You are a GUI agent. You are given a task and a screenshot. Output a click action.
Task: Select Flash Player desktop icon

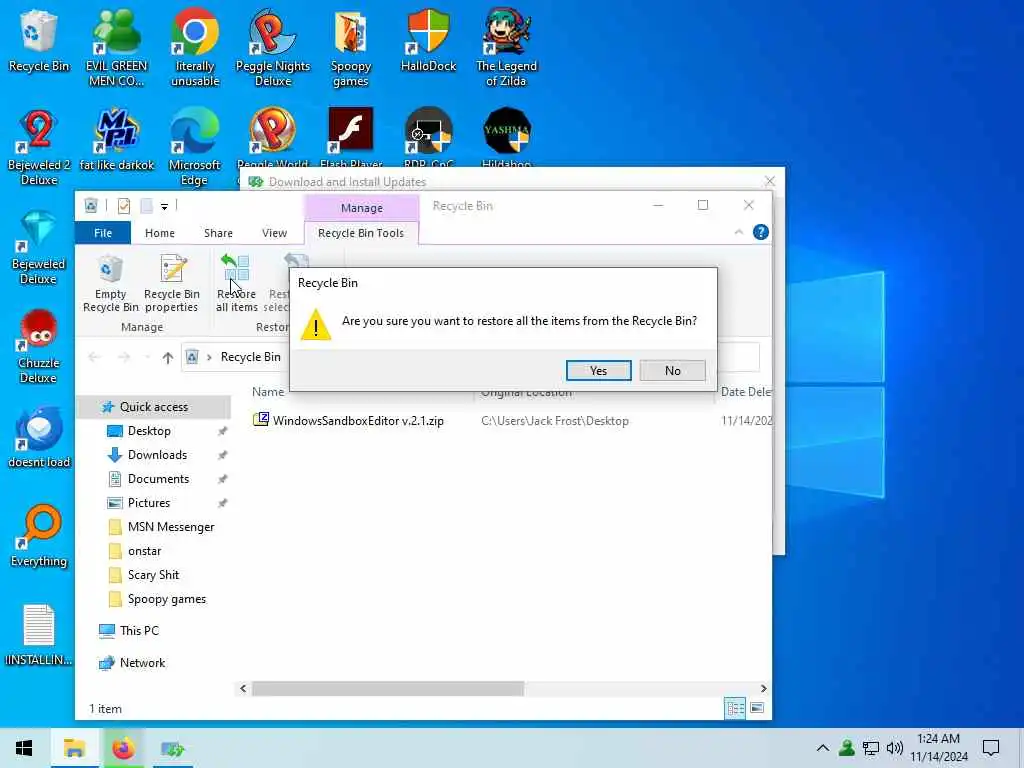coord(351,137)
